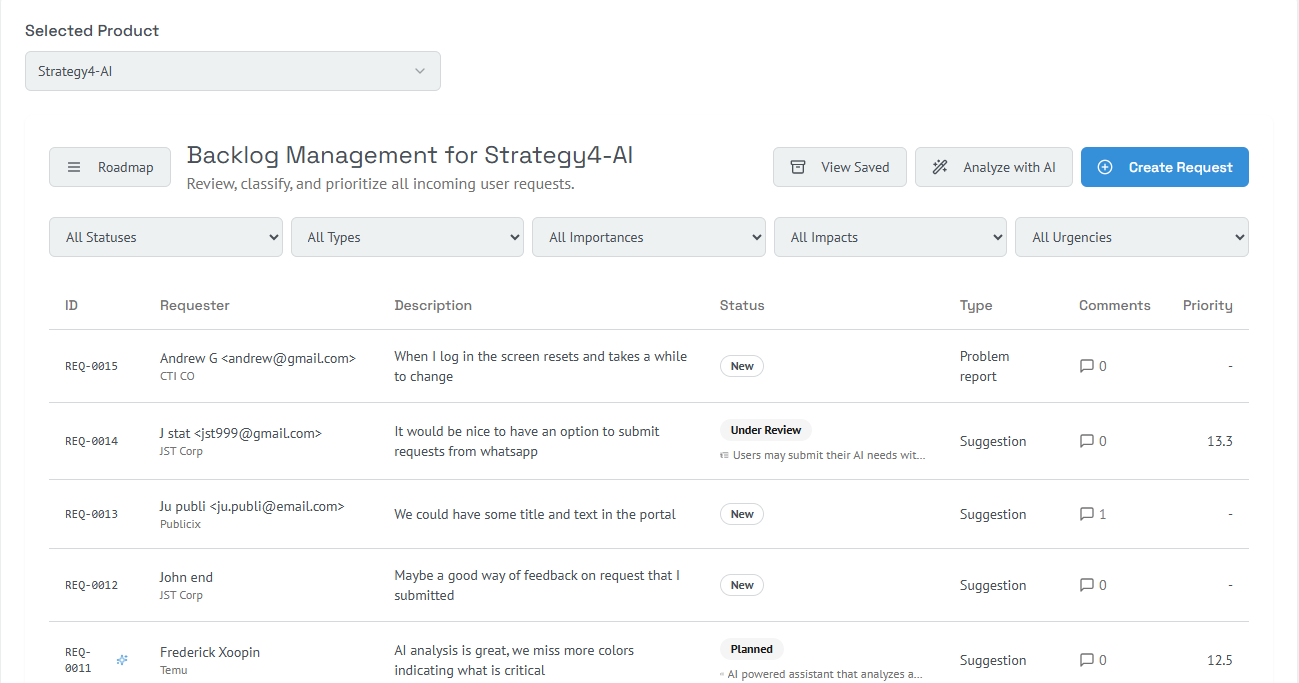
Task: Open comments bubble for REQ-0014
Action: 1087,441
